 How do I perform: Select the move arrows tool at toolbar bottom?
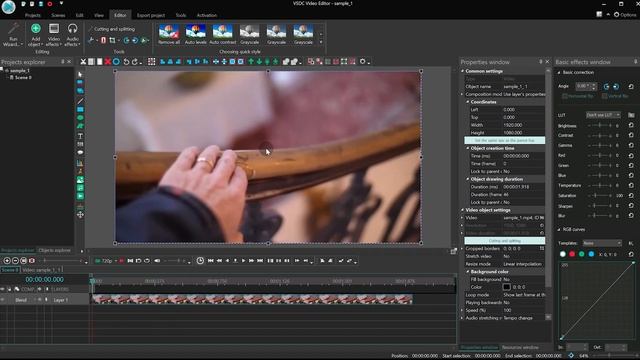(x=80, y=215)
